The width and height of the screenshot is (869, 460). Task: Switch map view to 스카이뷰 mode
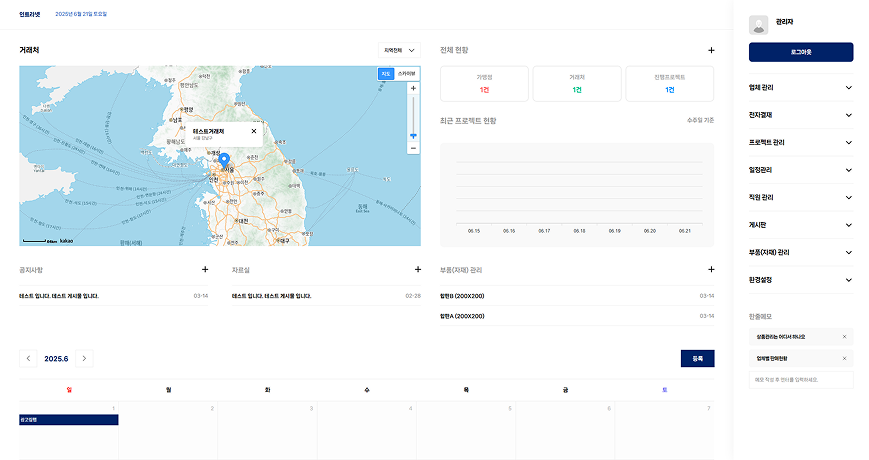click(x=406, y=74)
